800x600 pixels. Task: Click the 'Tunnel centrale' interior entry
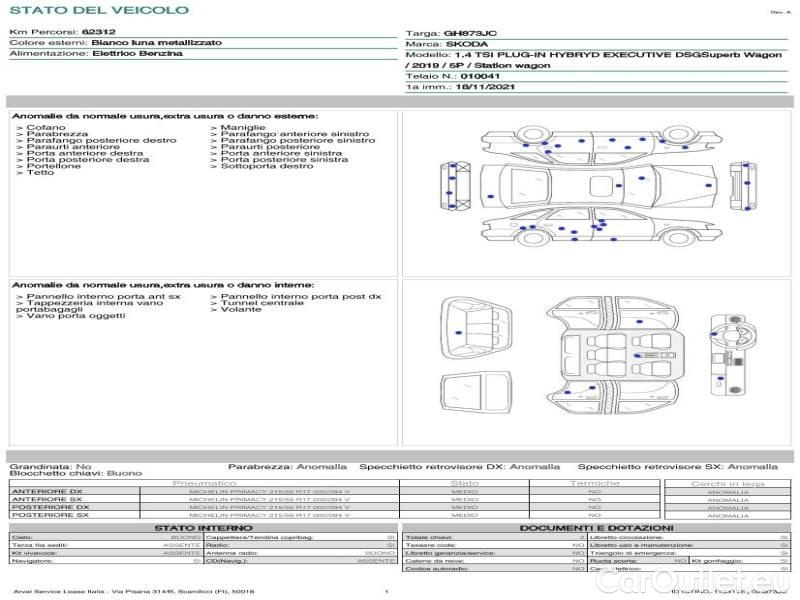click(x=257, y=303)
